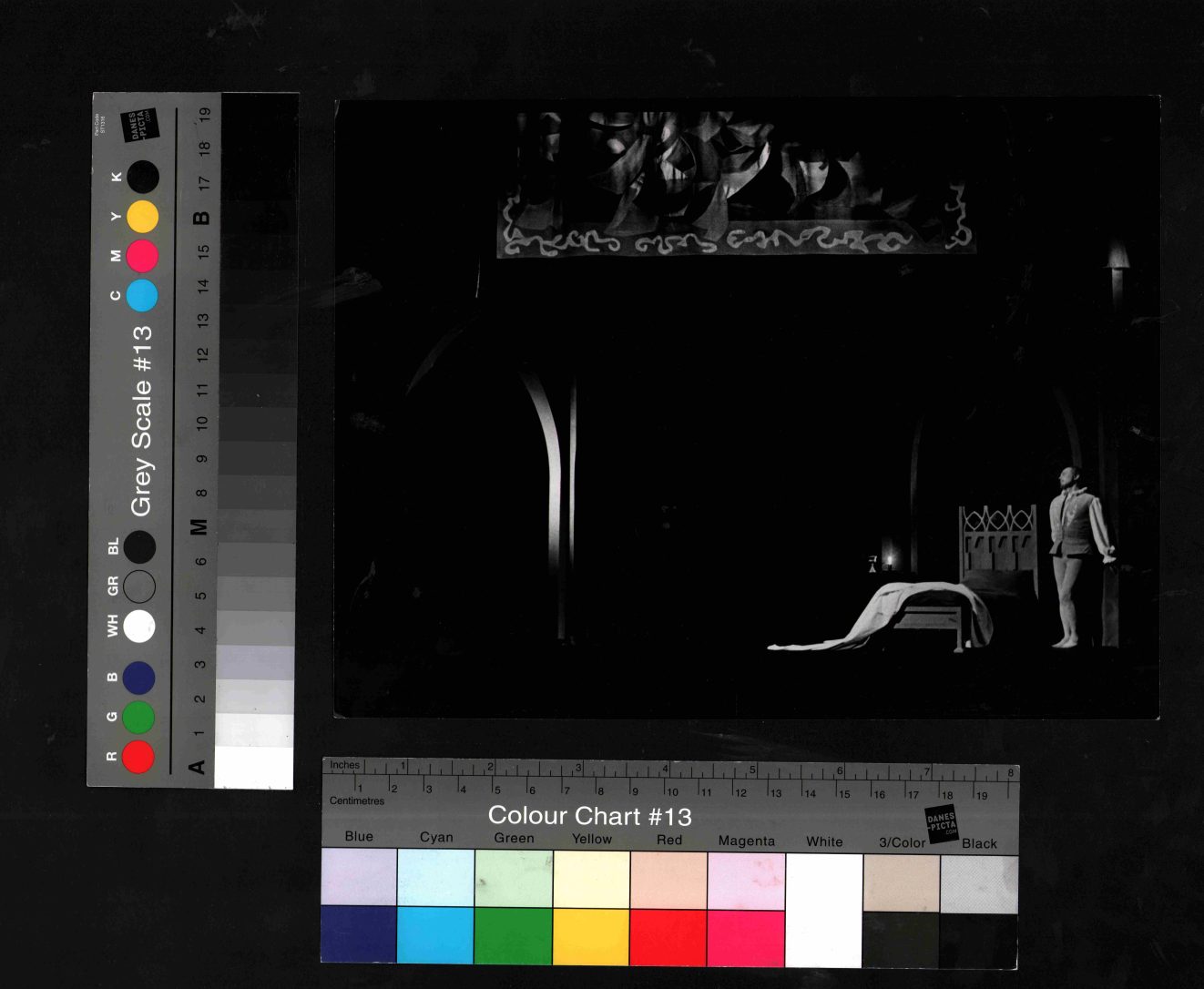Pick the saturated cyan swatch in Colour Chart
This screenshot has width=1204, height=989.
tap(435, 935)
